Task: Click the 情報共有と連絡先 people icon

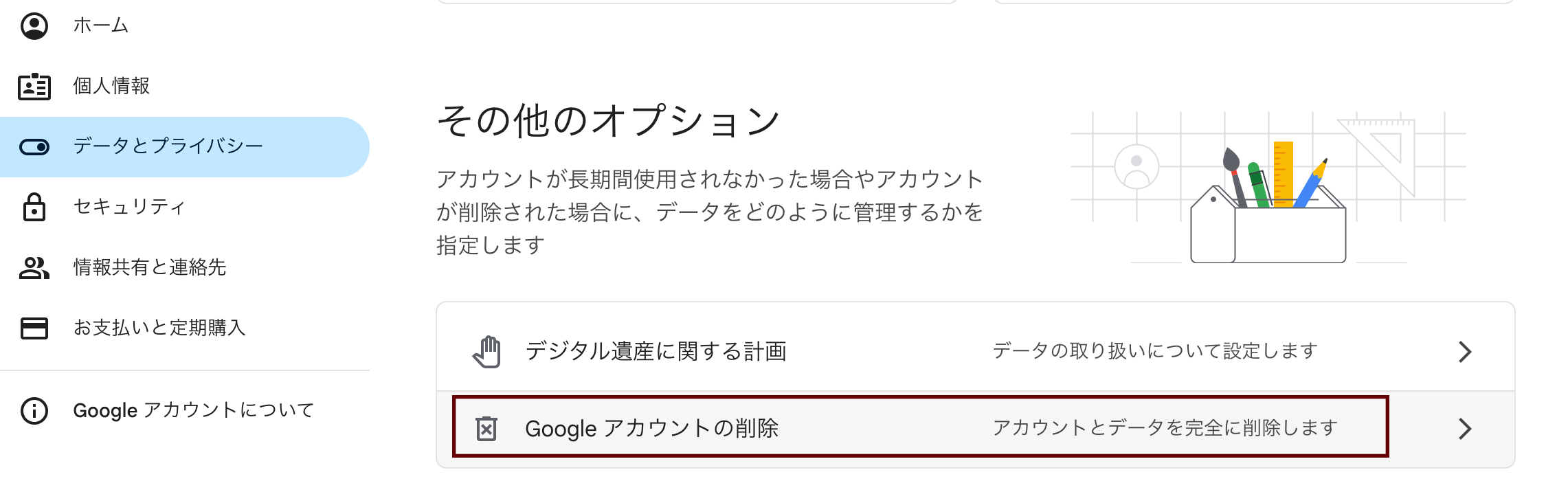Action: [x=34, y=267]
